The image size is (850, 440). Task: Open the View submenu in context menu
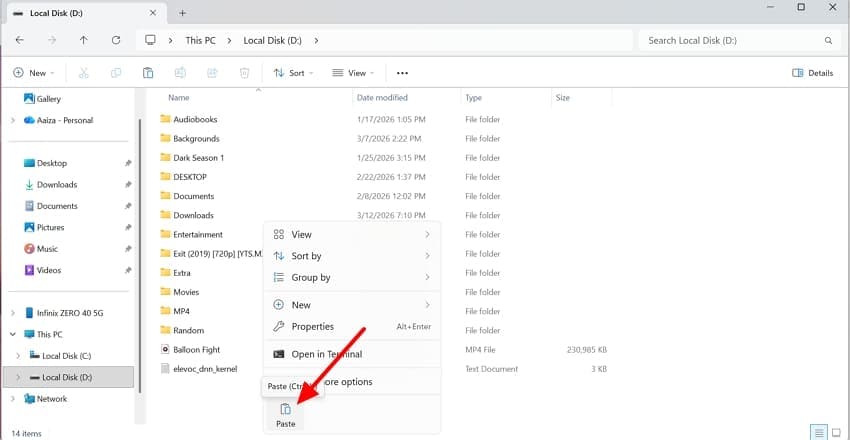pos(352,235)
